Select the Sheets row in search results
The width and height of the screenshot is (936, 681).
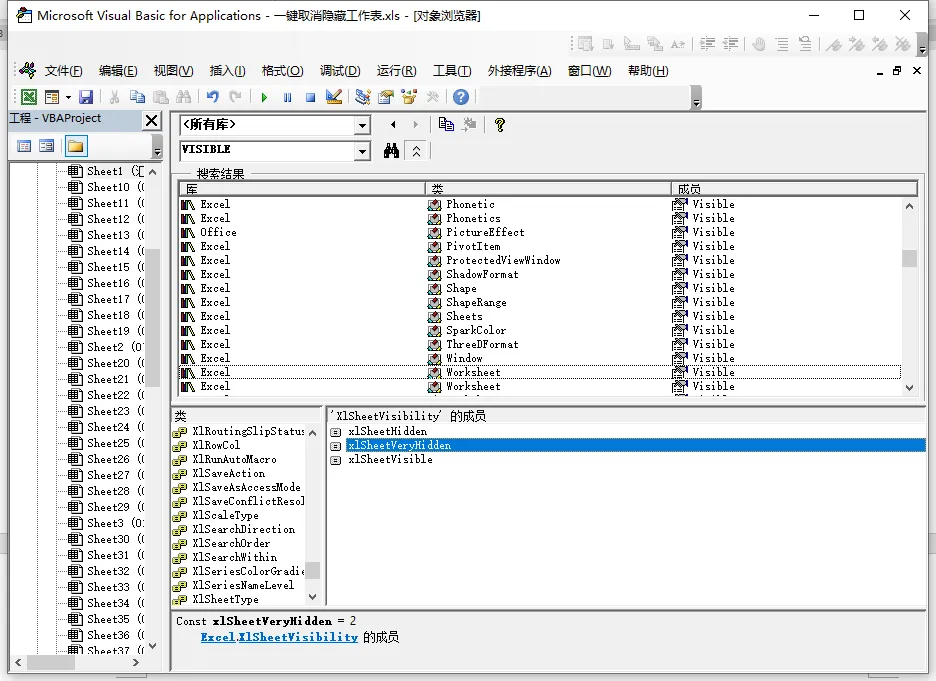(540, 316)
